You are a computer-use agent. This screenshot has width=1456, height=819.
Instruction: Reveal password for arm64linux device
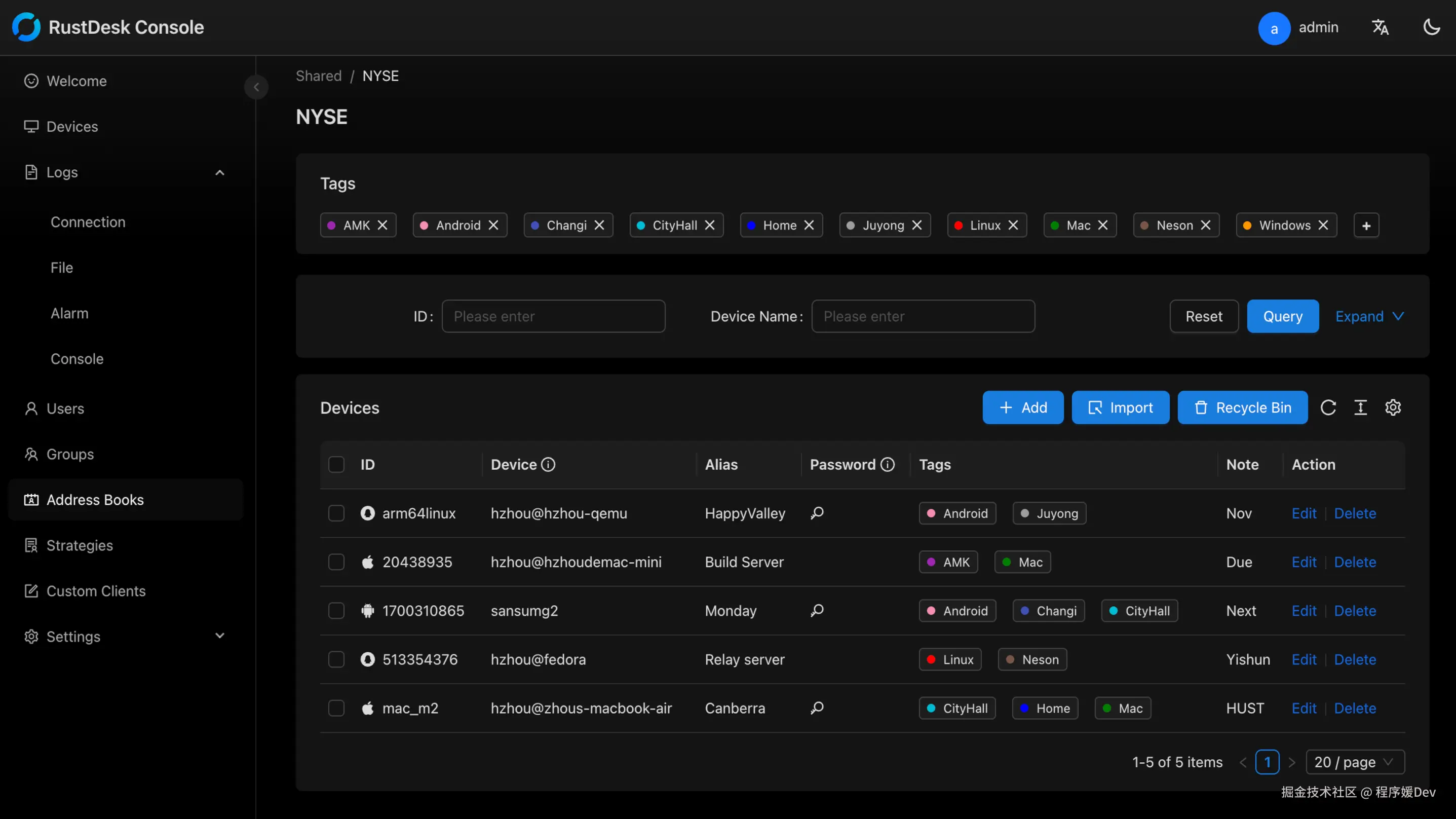[817, 513]
